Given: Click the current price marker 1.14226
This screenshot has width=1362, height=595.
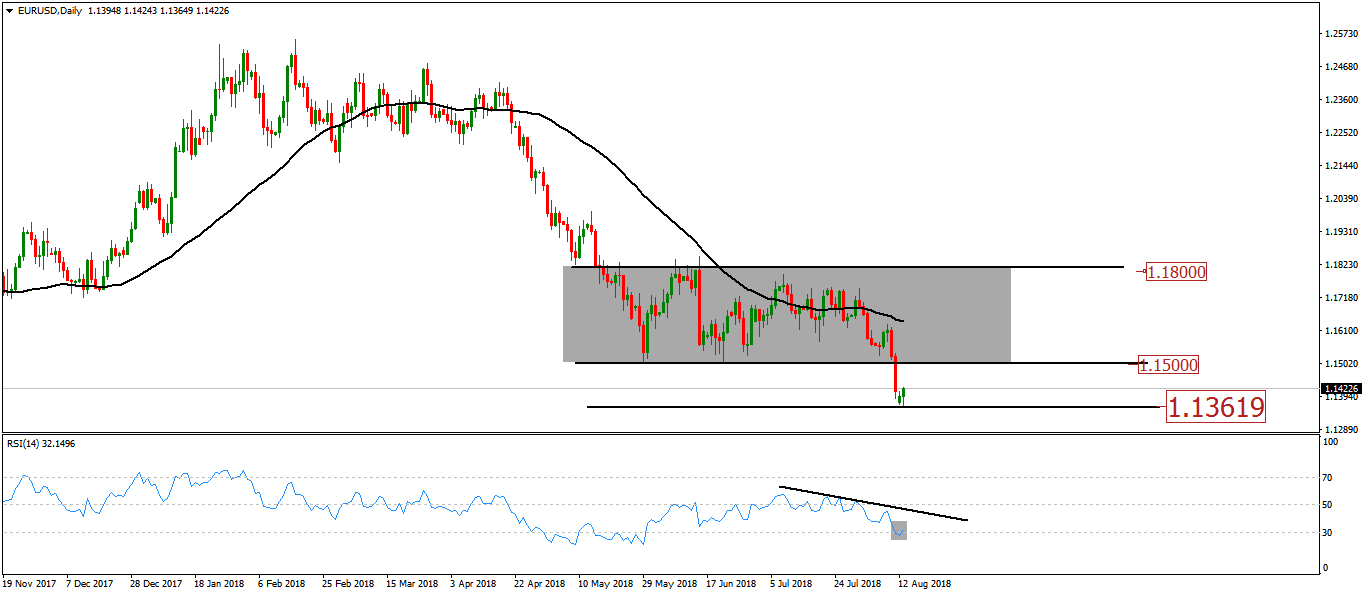Looking at the screenshot, I should pos(1338,388).
